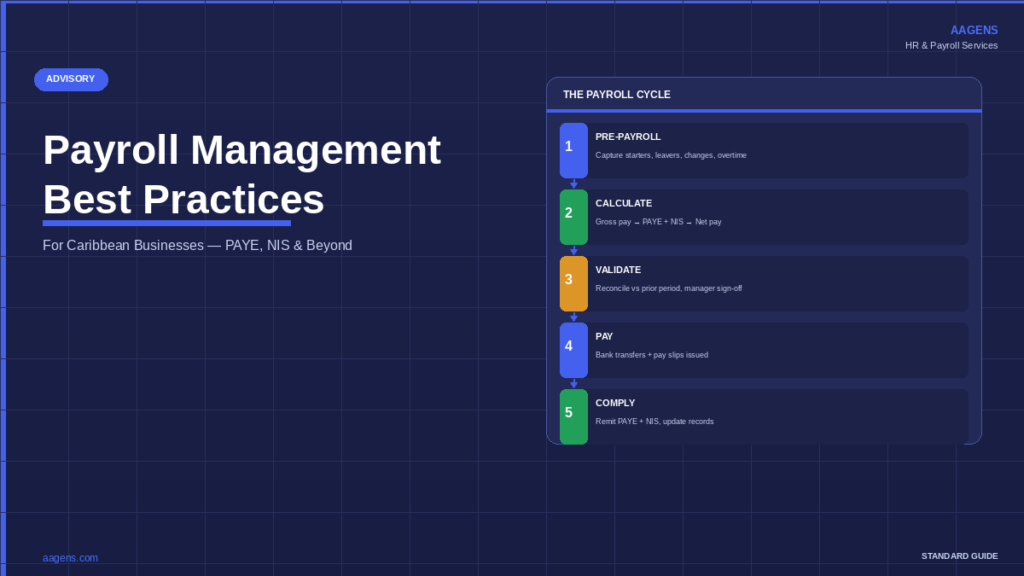
Task: Select the PRE-PAYROLL step heading
Action: point(628,136)
